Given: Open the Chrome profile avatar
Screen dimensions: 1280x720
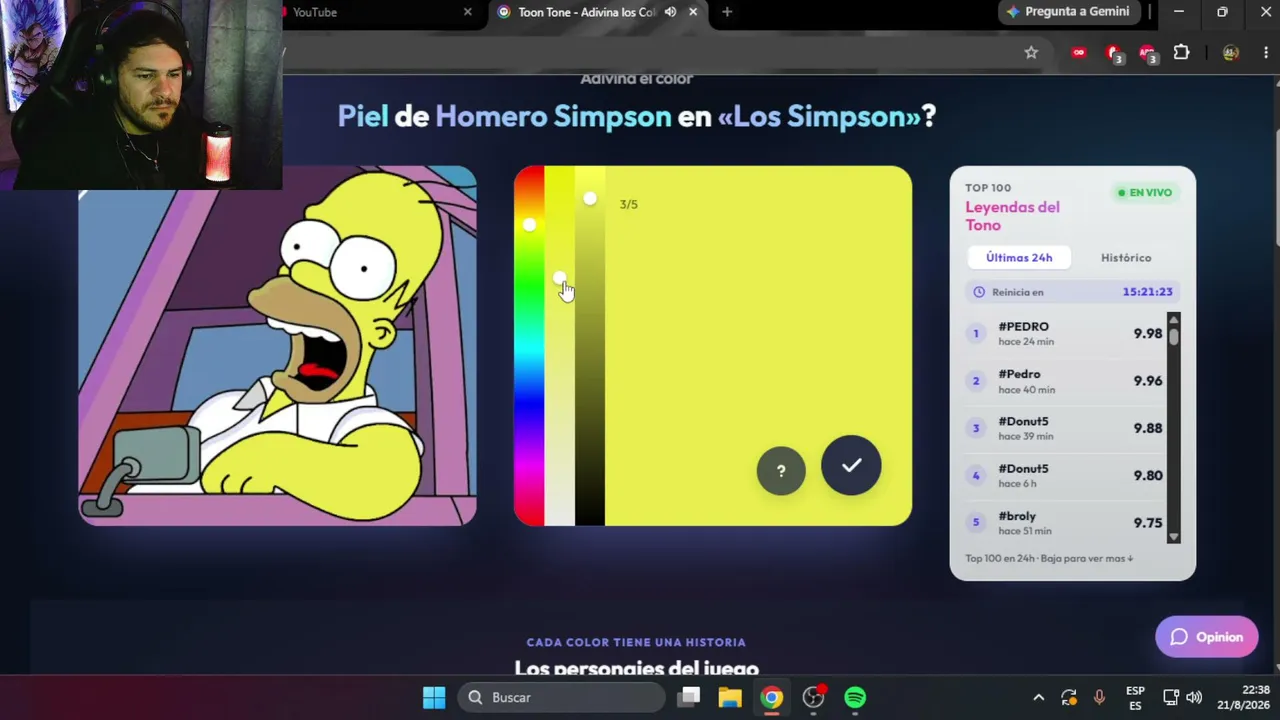Looking at the screenshot, I should [1231, 52].
